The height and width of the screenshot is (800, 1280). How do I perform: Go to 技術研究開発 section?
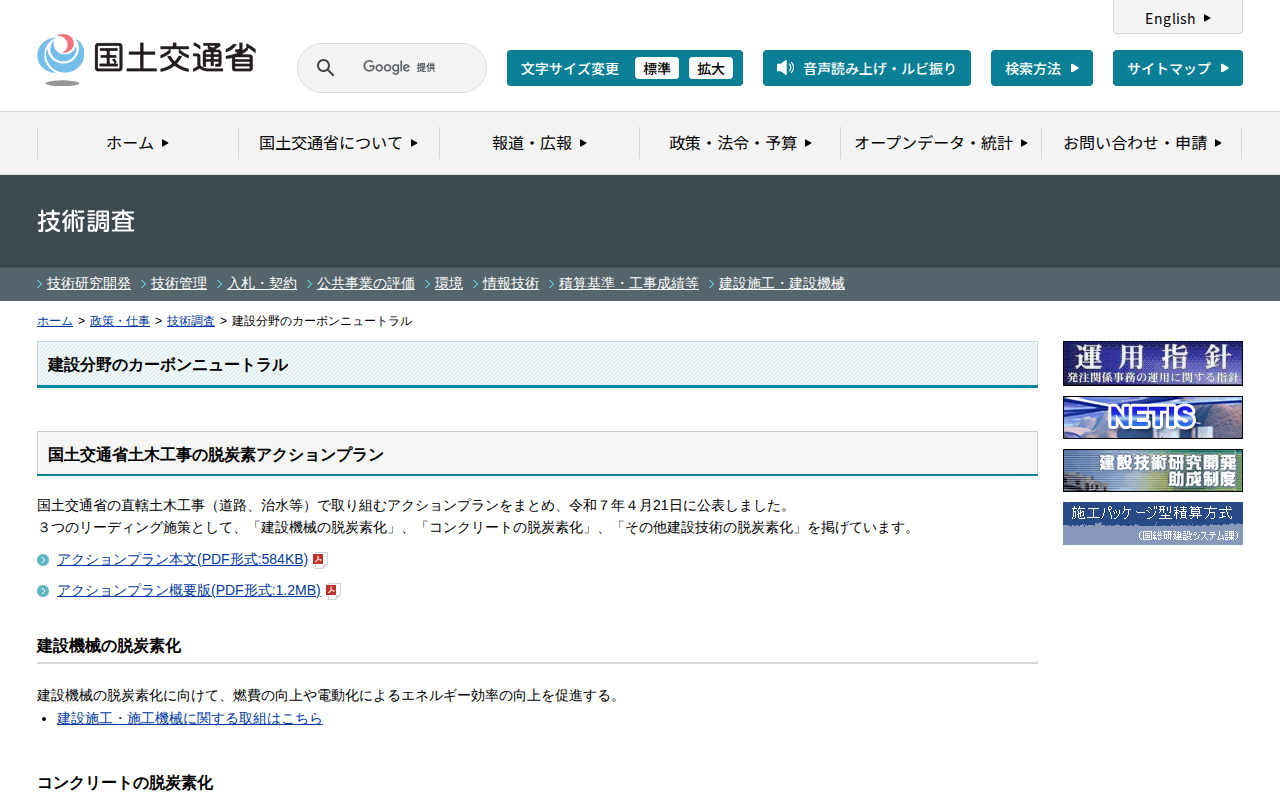(89, 283)
